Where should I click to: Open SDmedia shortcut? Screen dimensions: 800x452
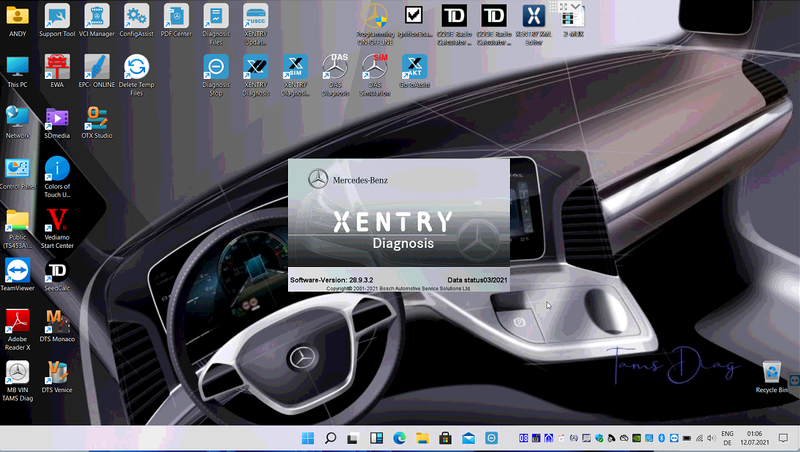[57, 122]
